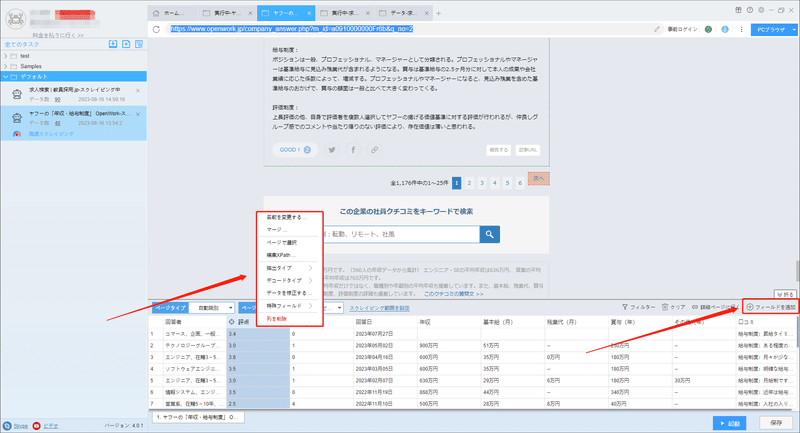Click the crab avatar profile icon
Screen dimensions: 800x433
(15, 19)
